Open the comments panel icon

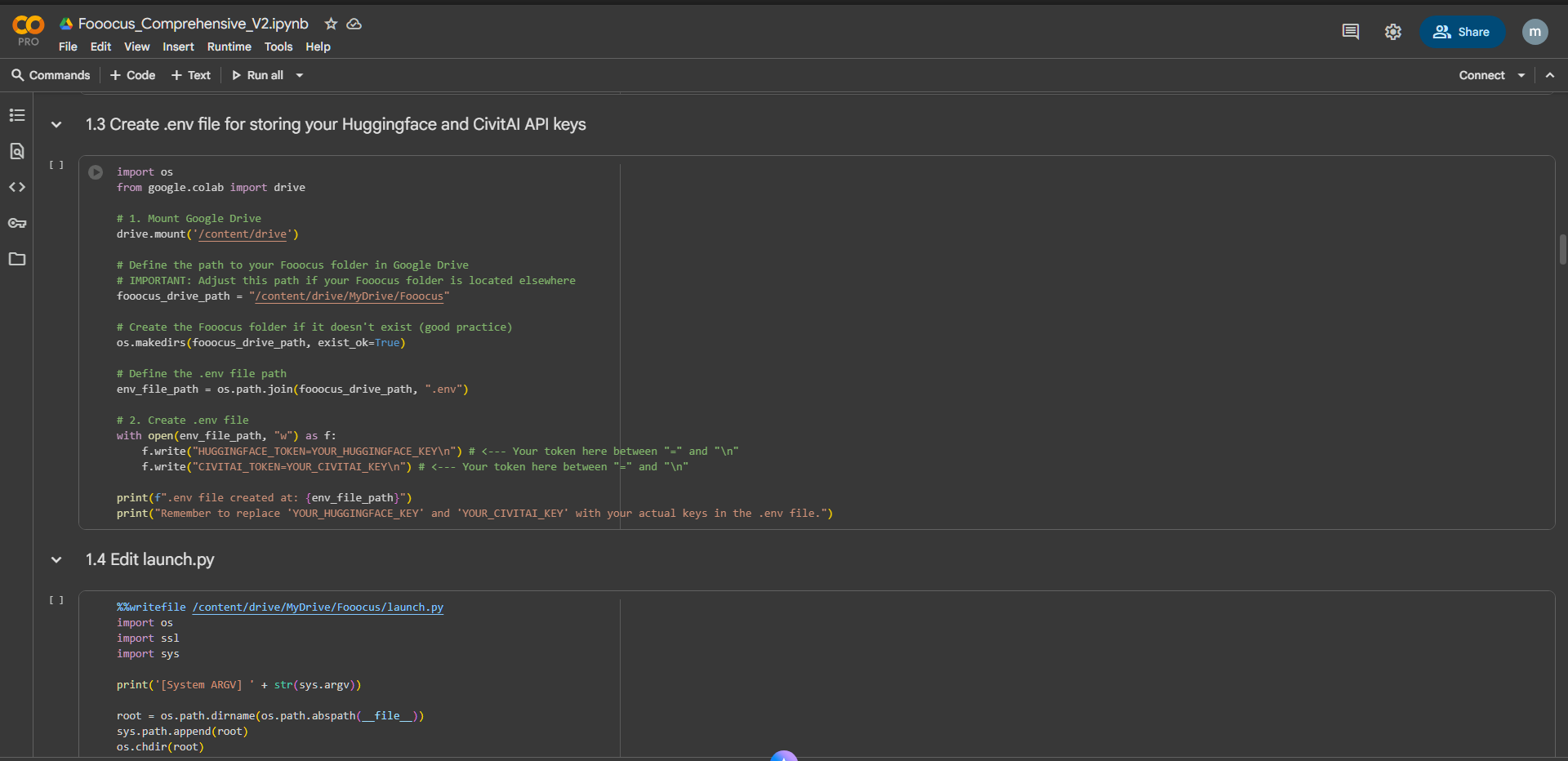[1351, 32]
